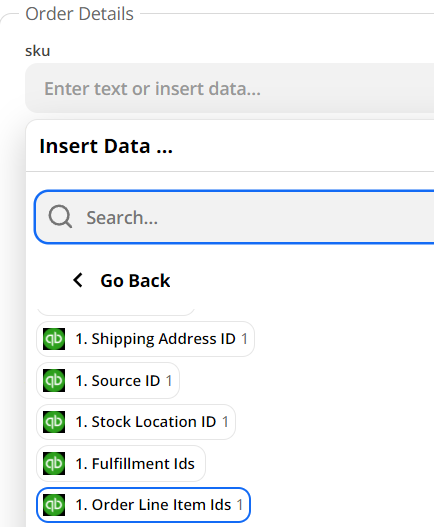Click the magnifying glass search icon
The height and width of the screenshot is (527, 434).
60,217
